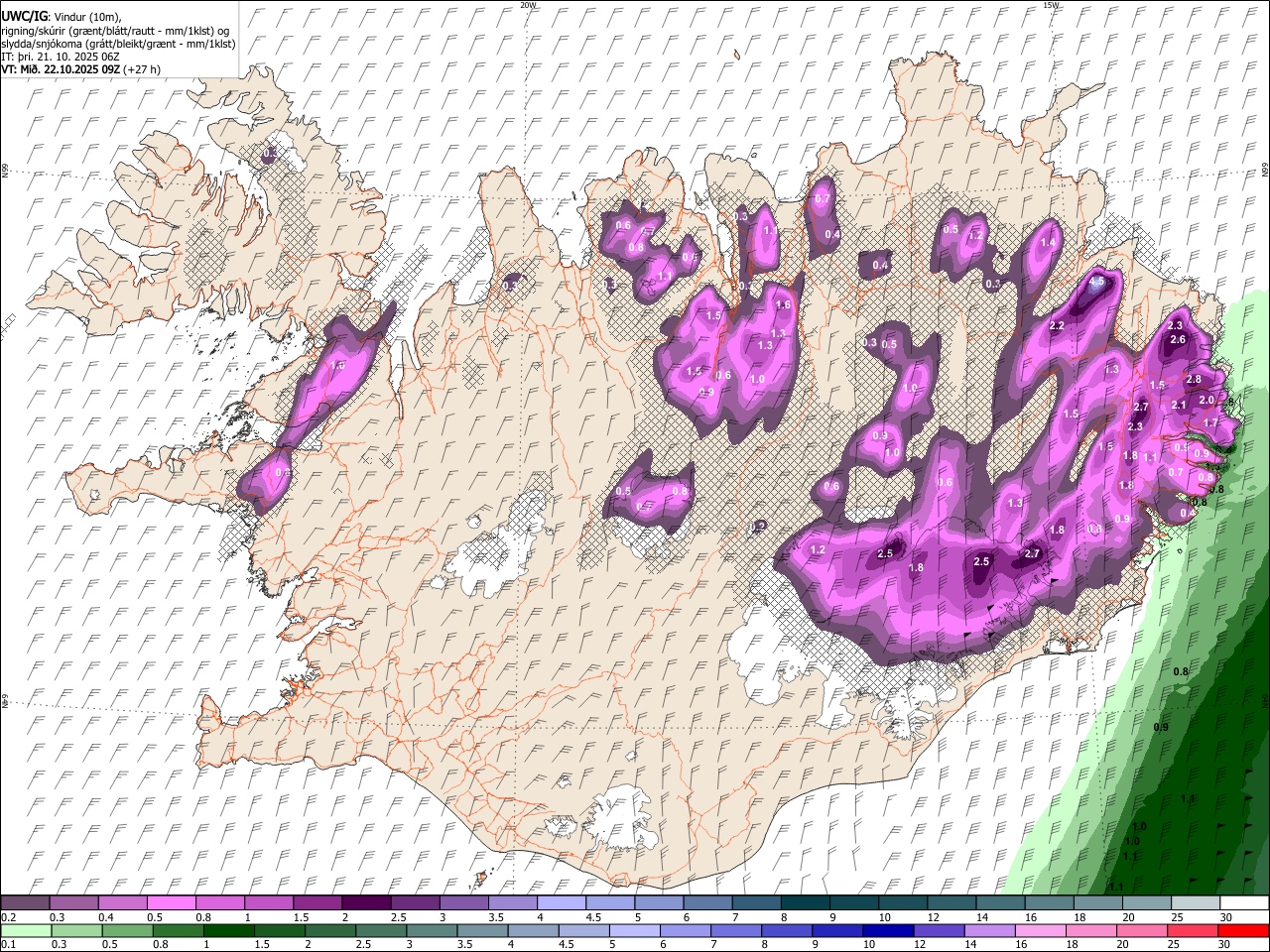Image resolution: width=1270 pixels, height=952 pixels.
Task: Click the 'VT: Mið. 22.10.2025 09Z' valid time
Action: [x=62, y=69]
